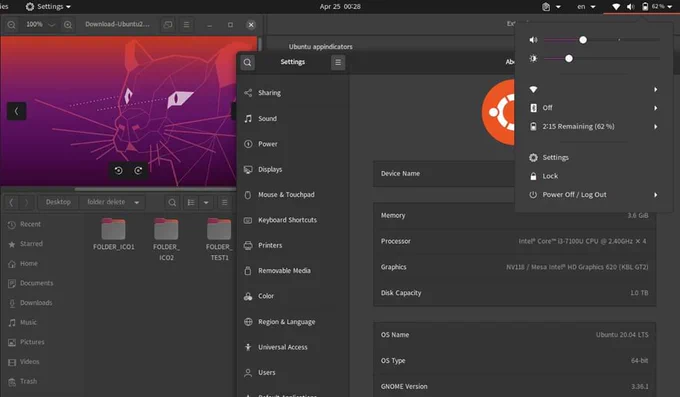
Task: Select the FOLDER_ICO2 folder
Action: [166, 240]
